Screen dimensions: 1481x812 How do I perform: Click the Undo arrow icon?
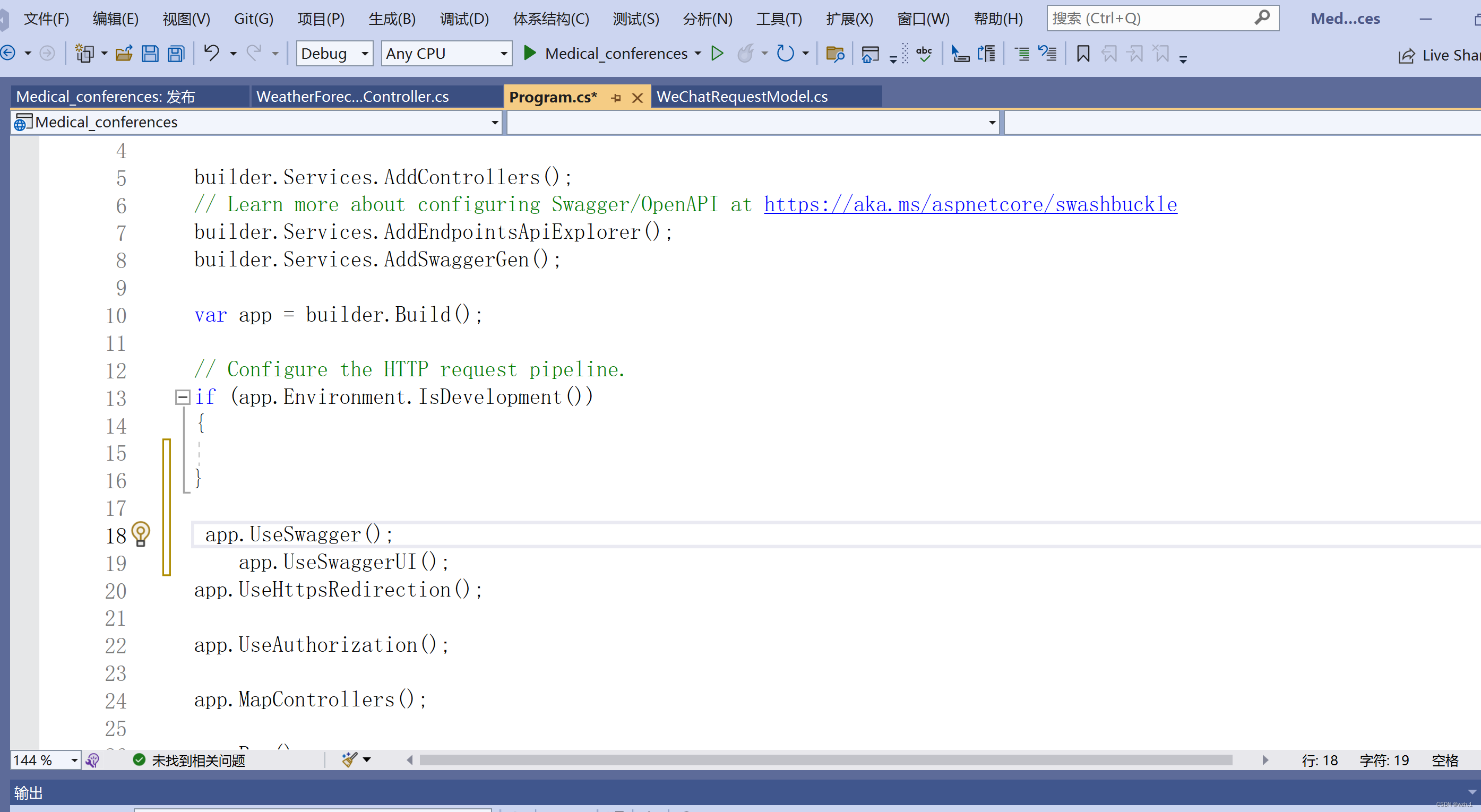[212, 54]
